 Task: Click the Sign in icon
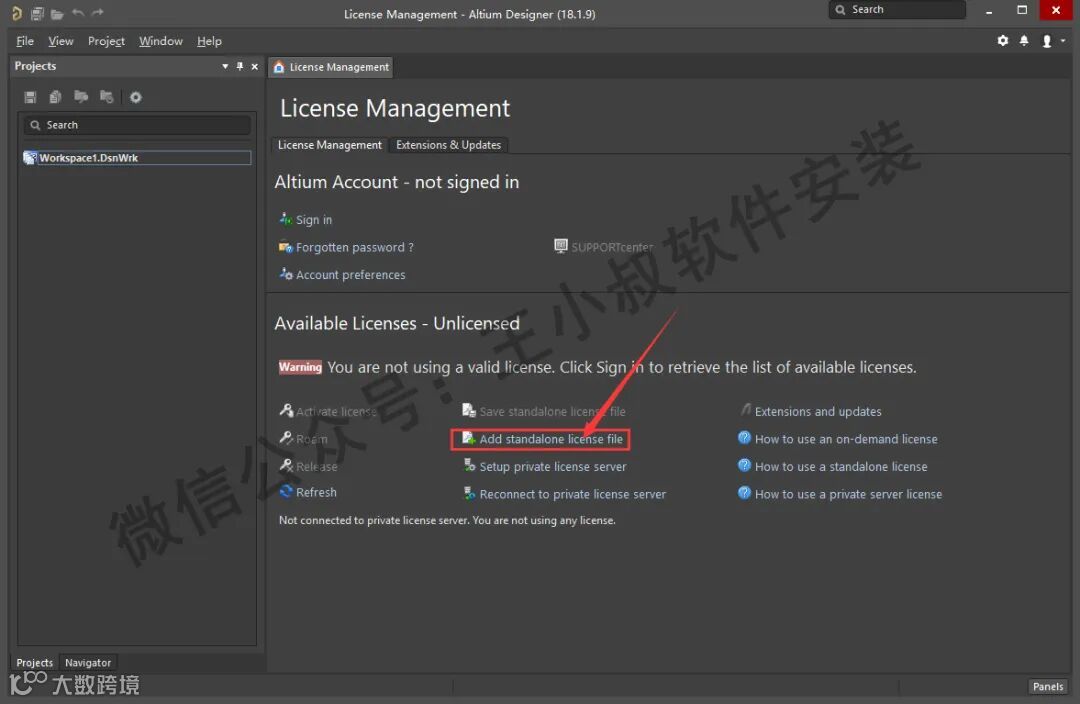286,219
